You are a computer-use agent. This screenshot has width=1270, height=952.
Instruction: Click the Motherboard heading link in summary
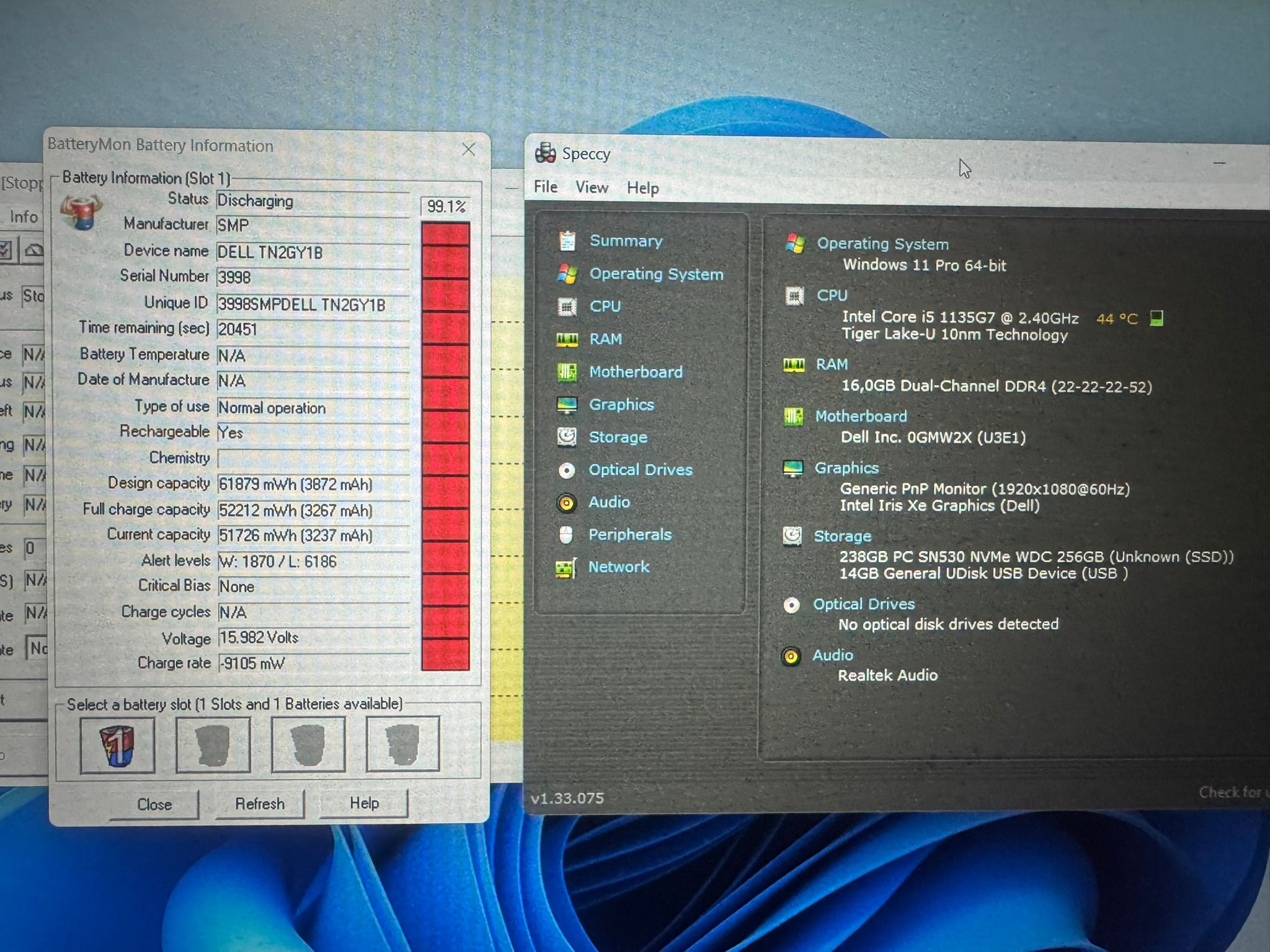(x=861, y=416)
